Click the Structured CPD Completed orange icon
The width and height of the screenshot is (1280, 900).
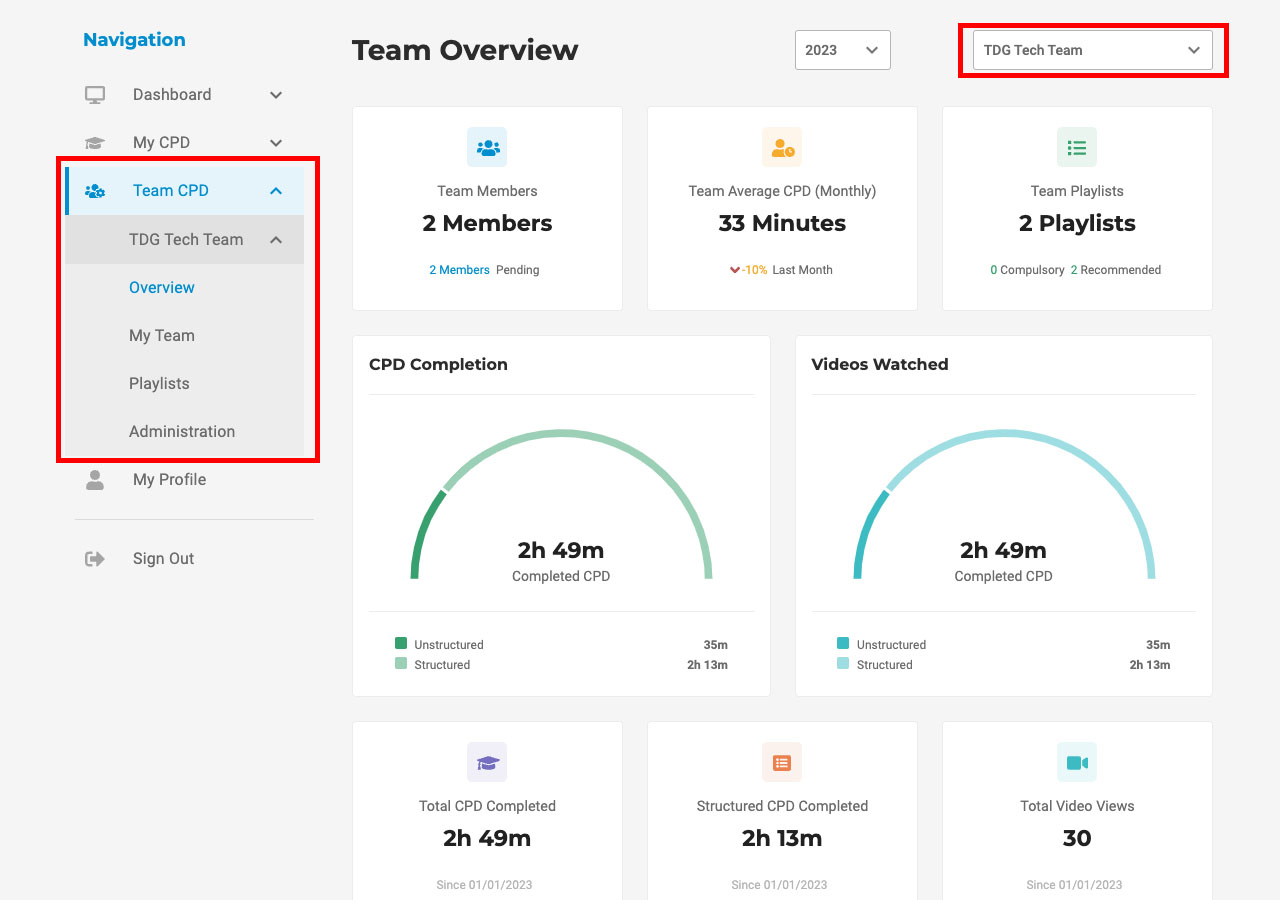click(x=782, y=762)
